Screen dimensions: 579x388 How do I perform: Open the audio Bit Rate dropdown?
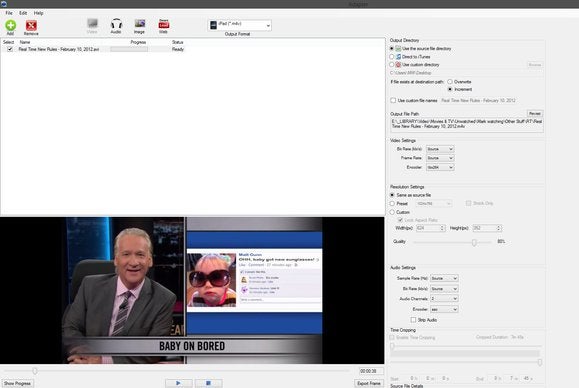[x=444, y=288]
